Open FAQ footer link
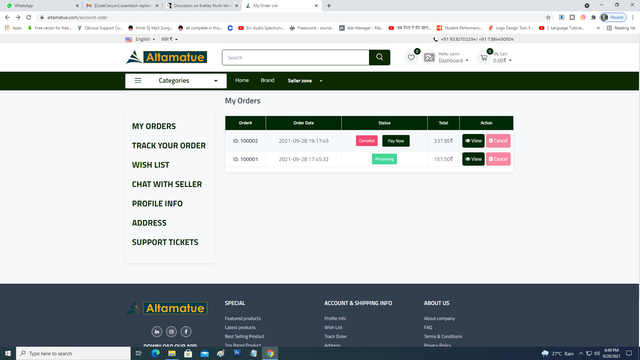The width and height of the screenshot is (640, 360). pos(428,327)
